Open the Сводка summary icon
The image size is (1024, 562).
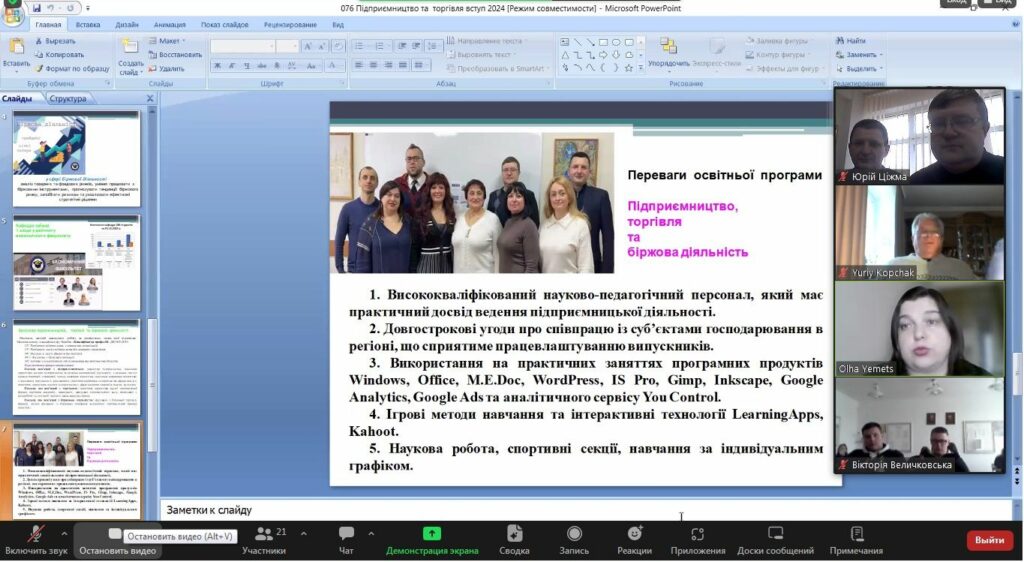click(514, 538)
